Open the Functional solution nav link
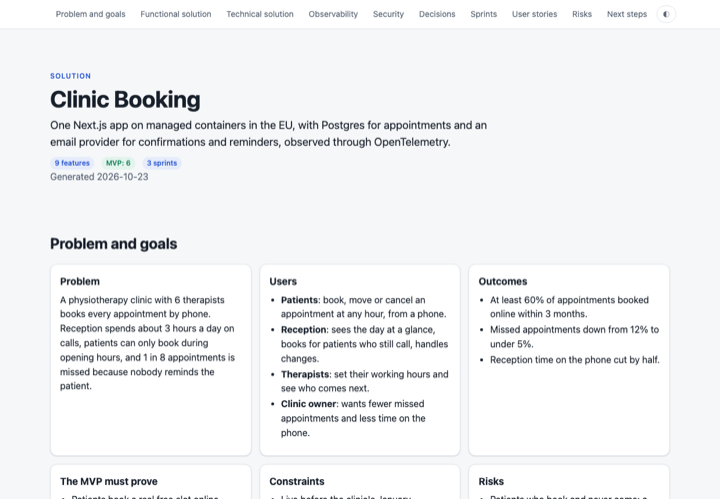The height and width of the screenshot is (499, 720). click(176, 14)
